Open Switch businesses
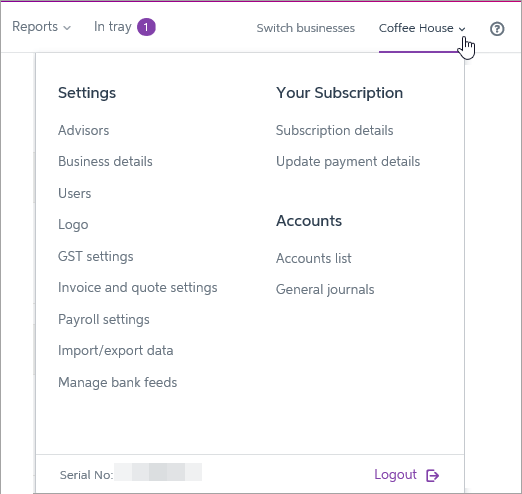The width and height of the screenshot is (522, 494). 305,28
